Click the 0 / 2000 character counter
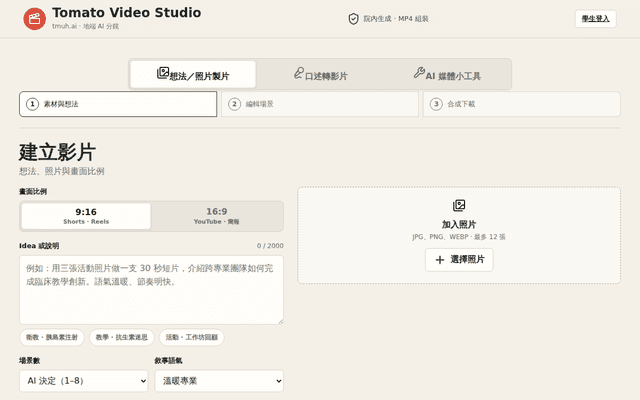The width and height of the screenshot is (640, 400). [x=270, y=246]
